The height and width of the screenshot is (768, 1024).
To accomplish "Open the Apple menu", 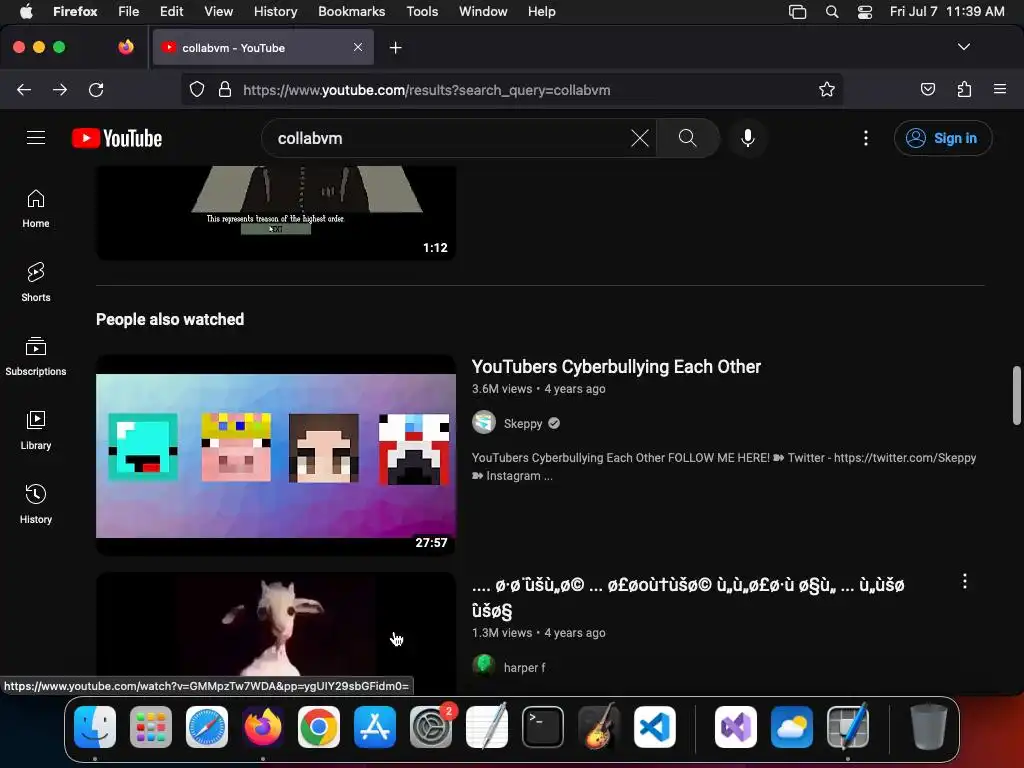I will 26,11.
